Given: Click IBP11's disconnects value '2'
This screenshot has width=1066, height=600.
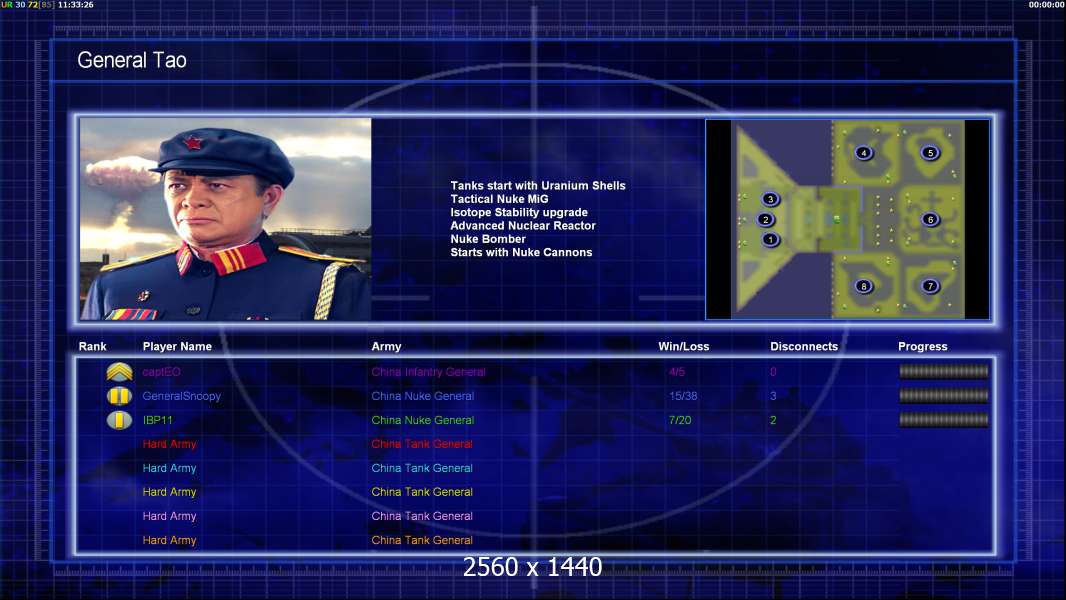Looking at the screenshot, I should coord(773,420).
